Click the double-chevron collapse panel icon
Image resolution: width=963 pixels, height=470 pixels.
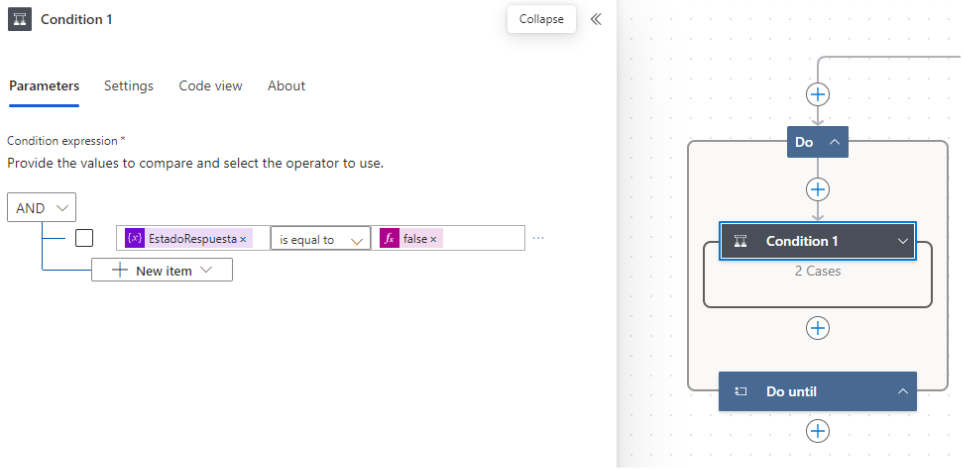tap(596, 19)
